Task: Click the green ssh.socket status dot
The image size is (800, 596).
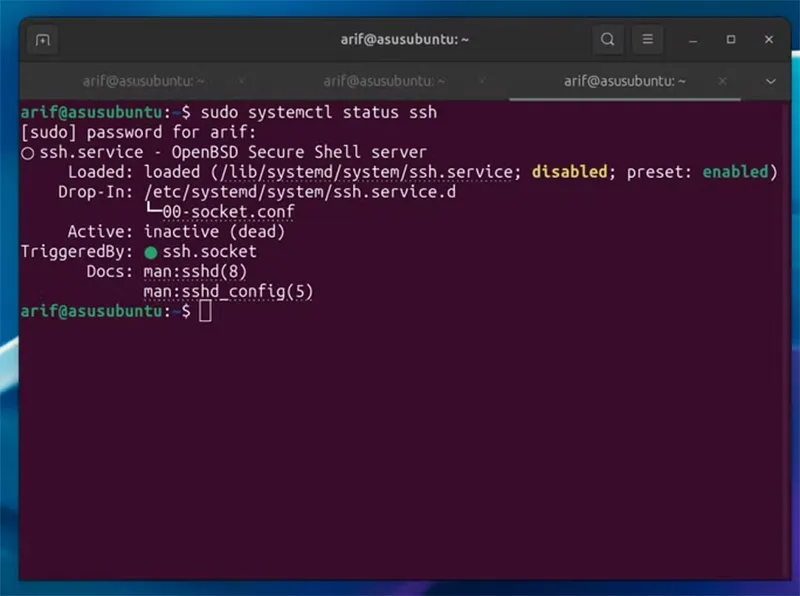Action: pos(152,251)
